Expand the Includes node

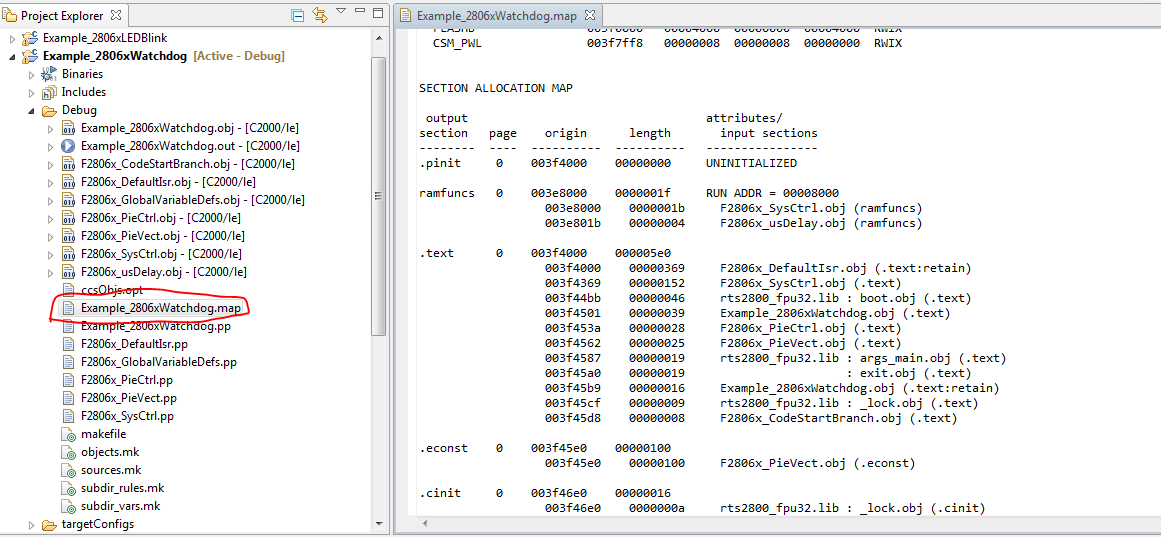coord(31,93)
